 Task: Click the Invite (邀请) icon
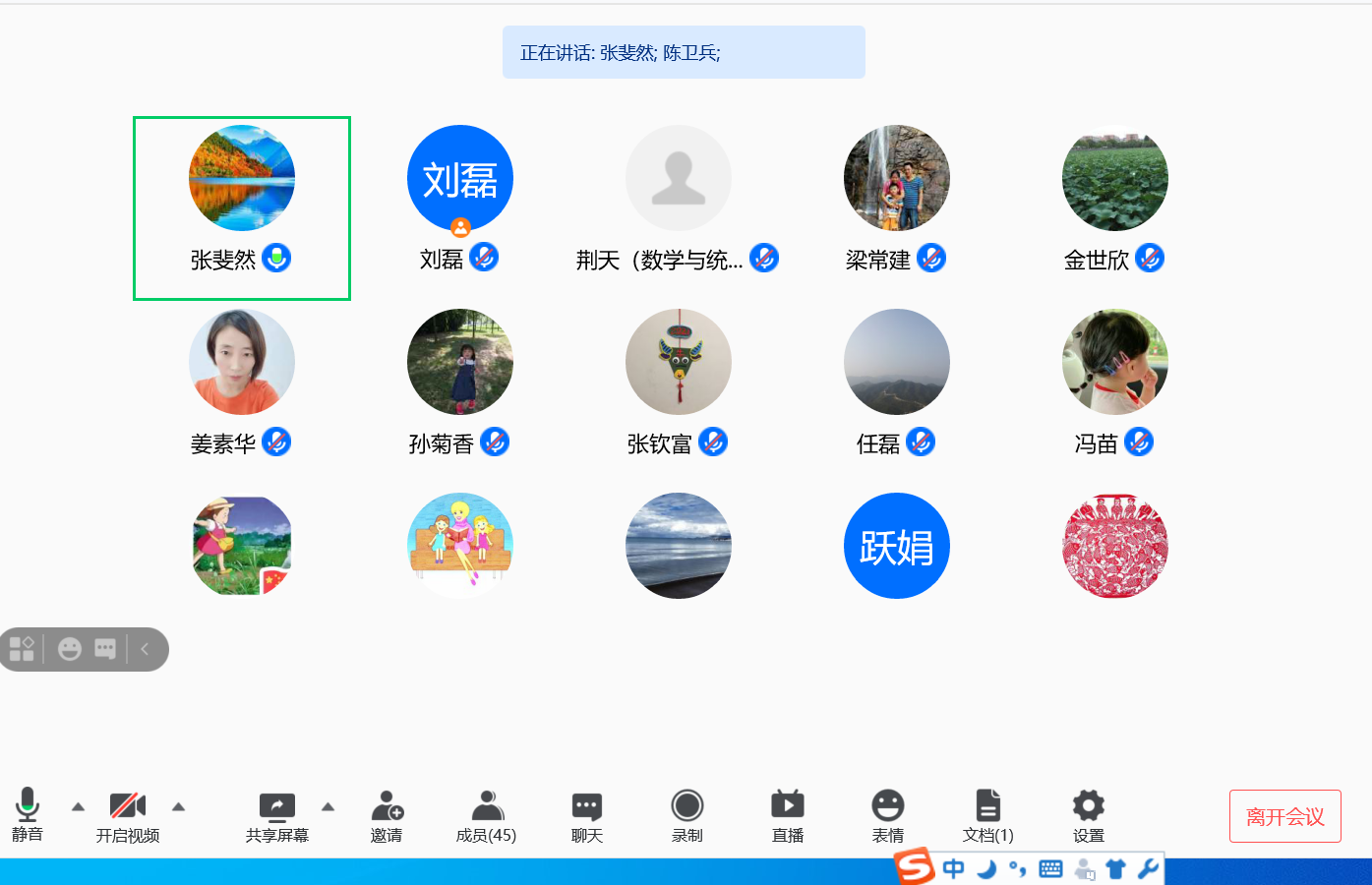pyautogui.click(x=387, y=806)
